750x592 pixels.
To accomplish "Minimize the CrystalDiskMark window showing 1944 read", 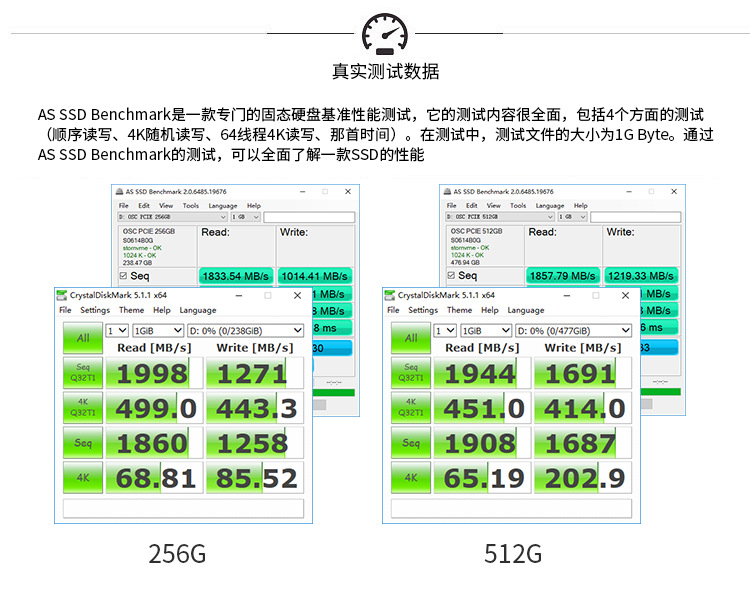I will click(x=566, y=295).
